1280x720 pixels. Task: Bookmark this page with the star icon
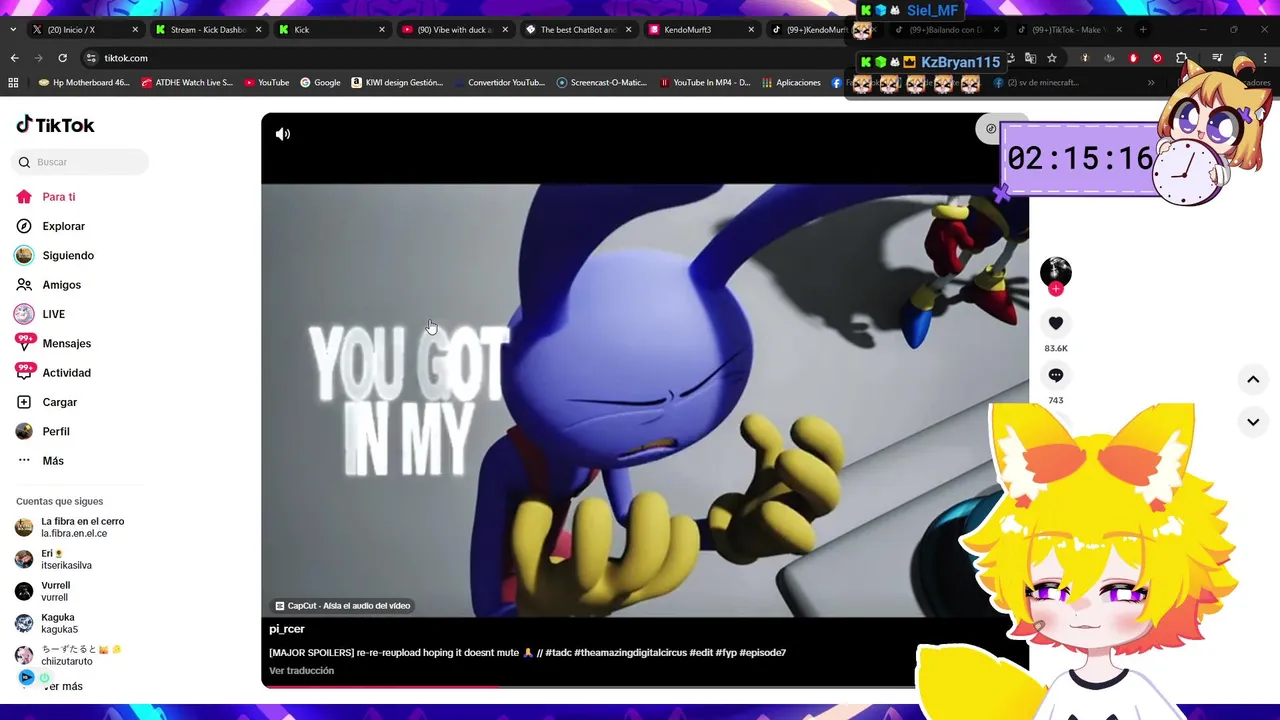tap(1052, 58)
